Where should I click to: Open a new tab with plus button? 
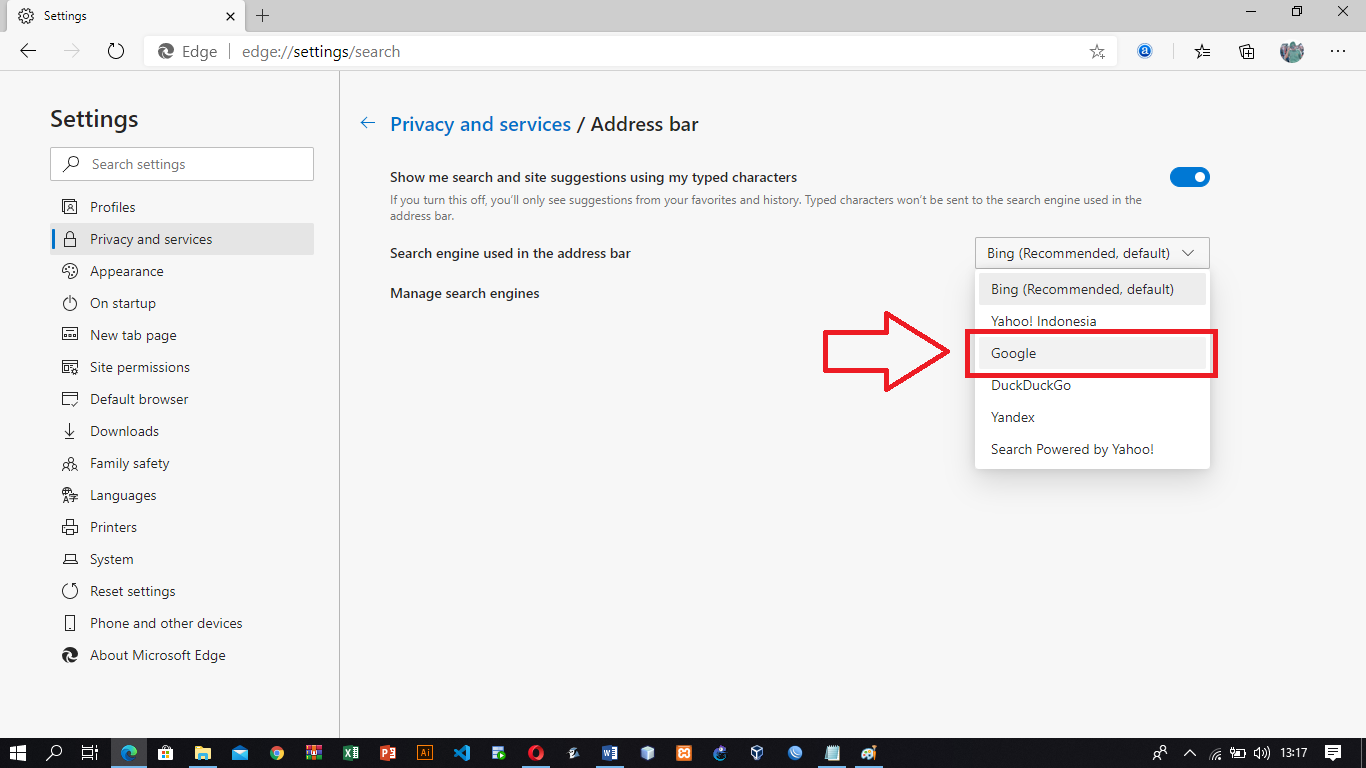coord(263,16)
